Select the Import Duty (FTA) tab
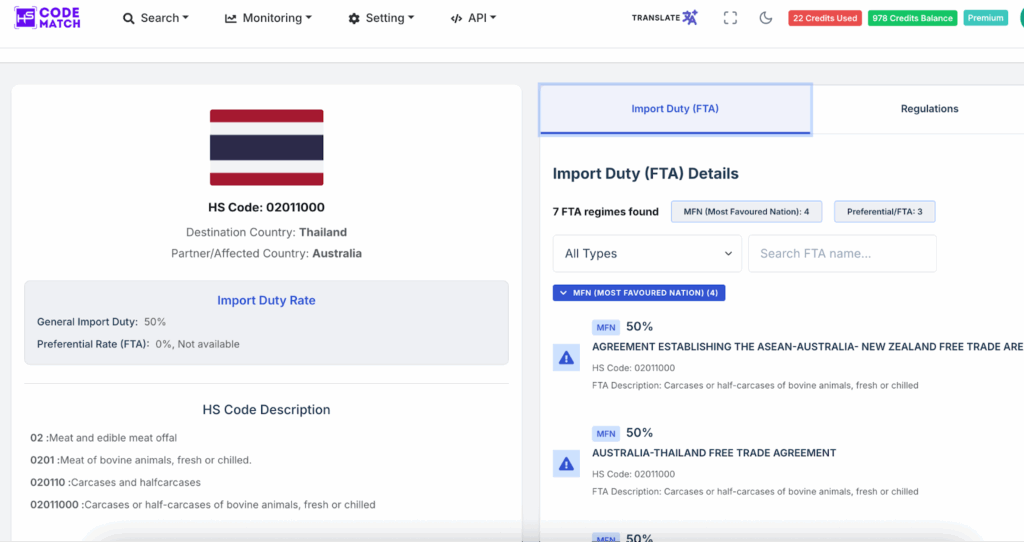The height and width of the screenshot is (542, 1024). pyautogui.click(x=675, y=109)
